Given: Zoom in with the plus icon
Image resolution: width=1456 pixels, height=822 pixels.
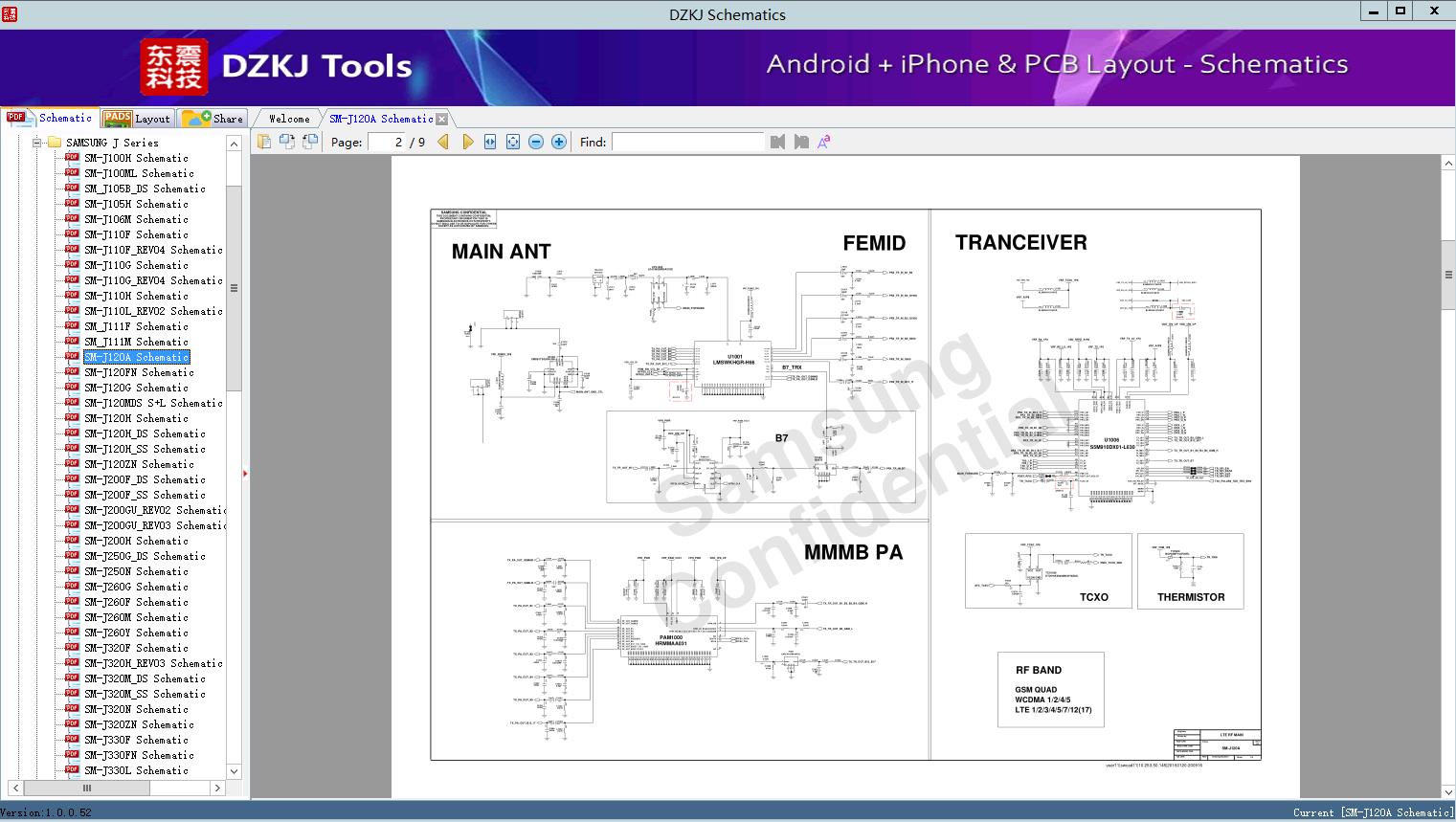Looking at the screenshot, I should (x=559, y=142).
